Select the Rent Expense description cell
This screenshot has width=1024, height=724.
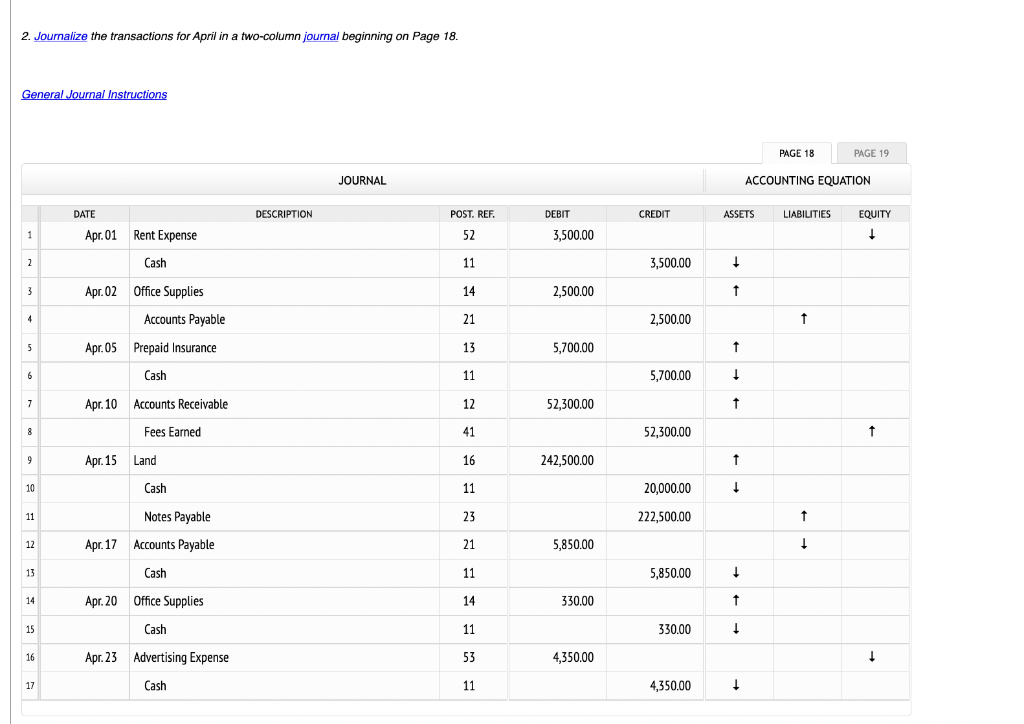tap(164, 235)
